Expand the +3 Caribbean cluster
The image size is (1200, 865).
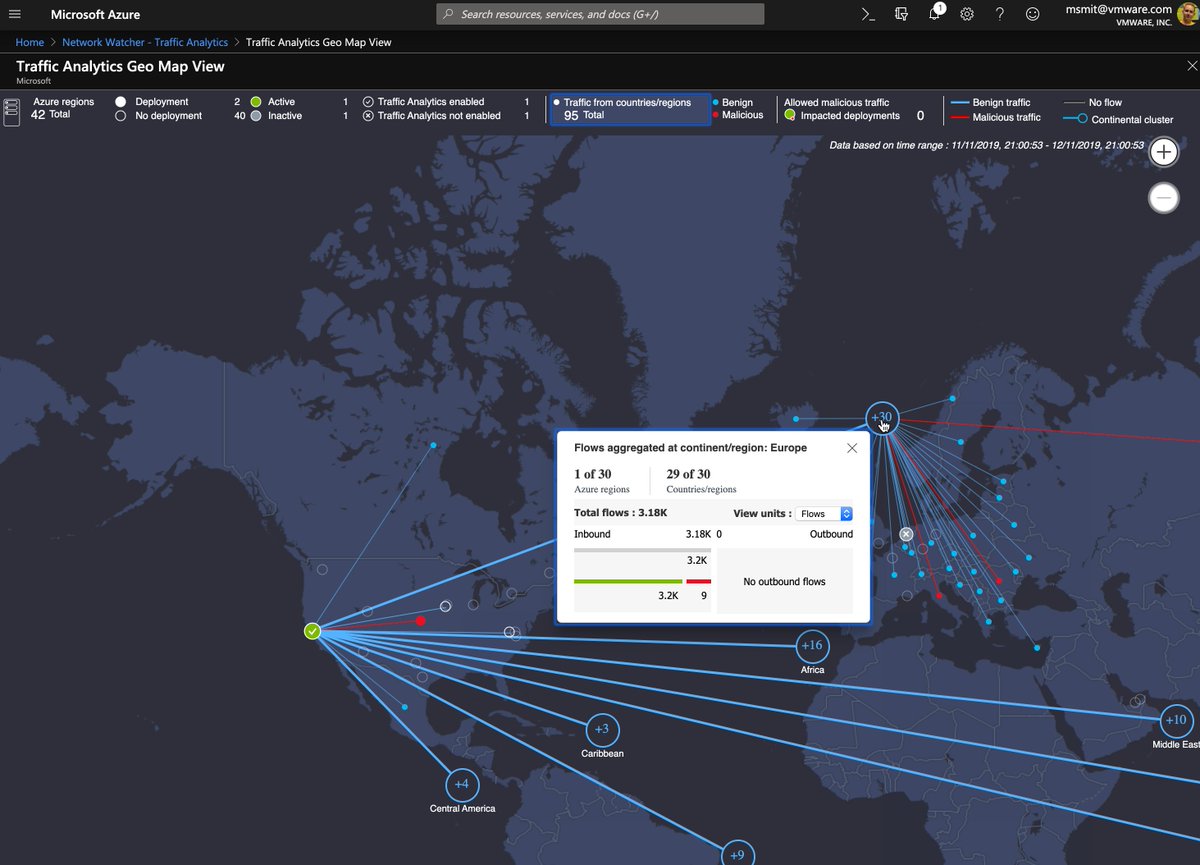pyautogui.click(x=601, y=729)
